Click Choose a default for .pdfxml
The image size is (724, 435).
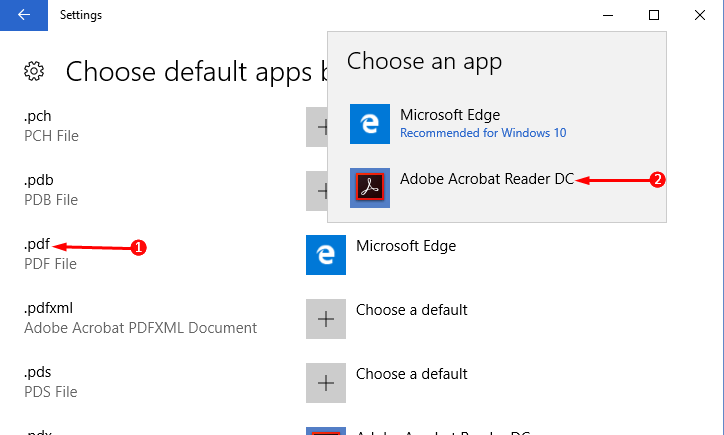tap(411, 310)
